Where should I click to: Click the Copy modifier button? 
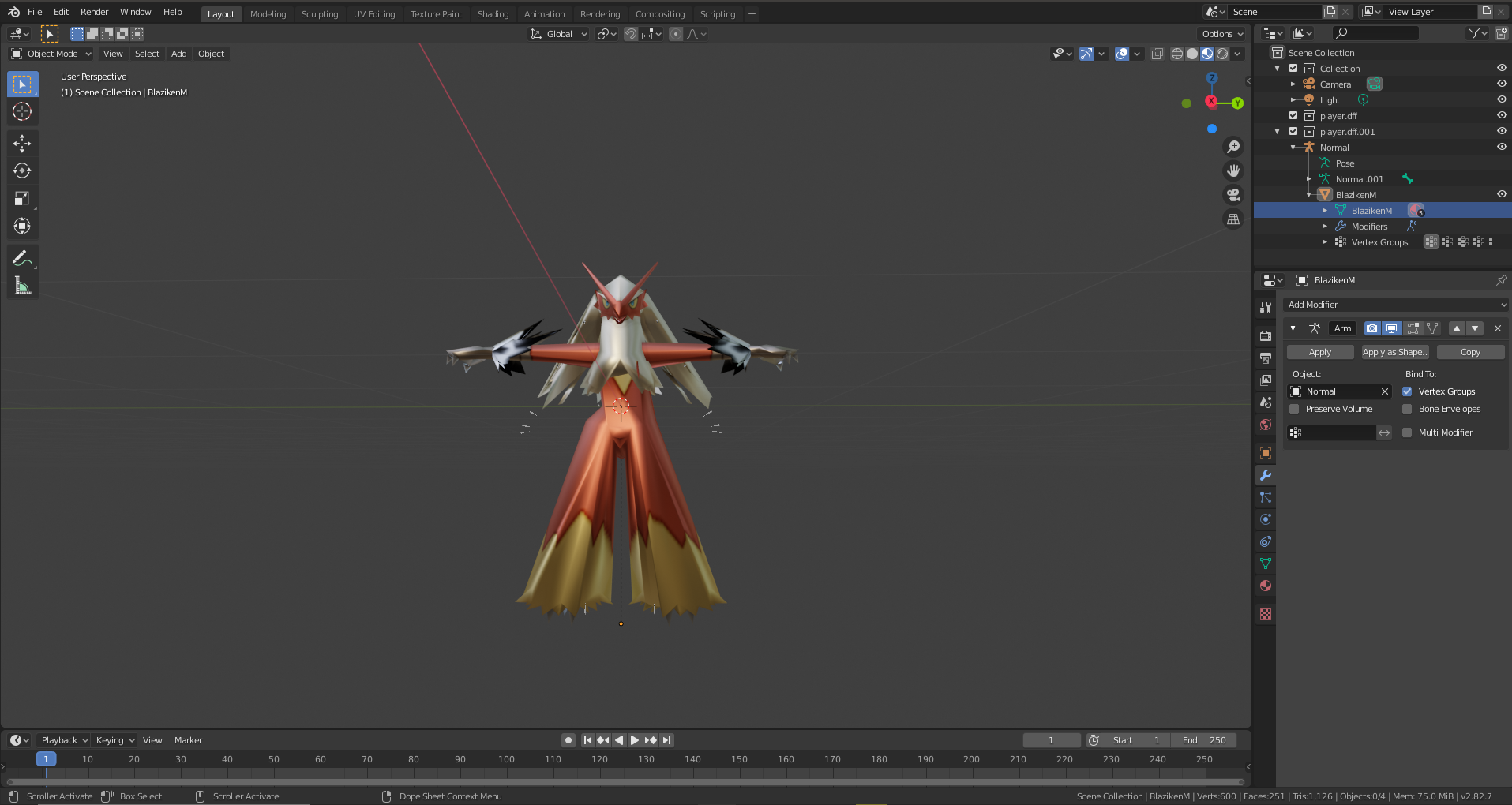coord(1470,352)
